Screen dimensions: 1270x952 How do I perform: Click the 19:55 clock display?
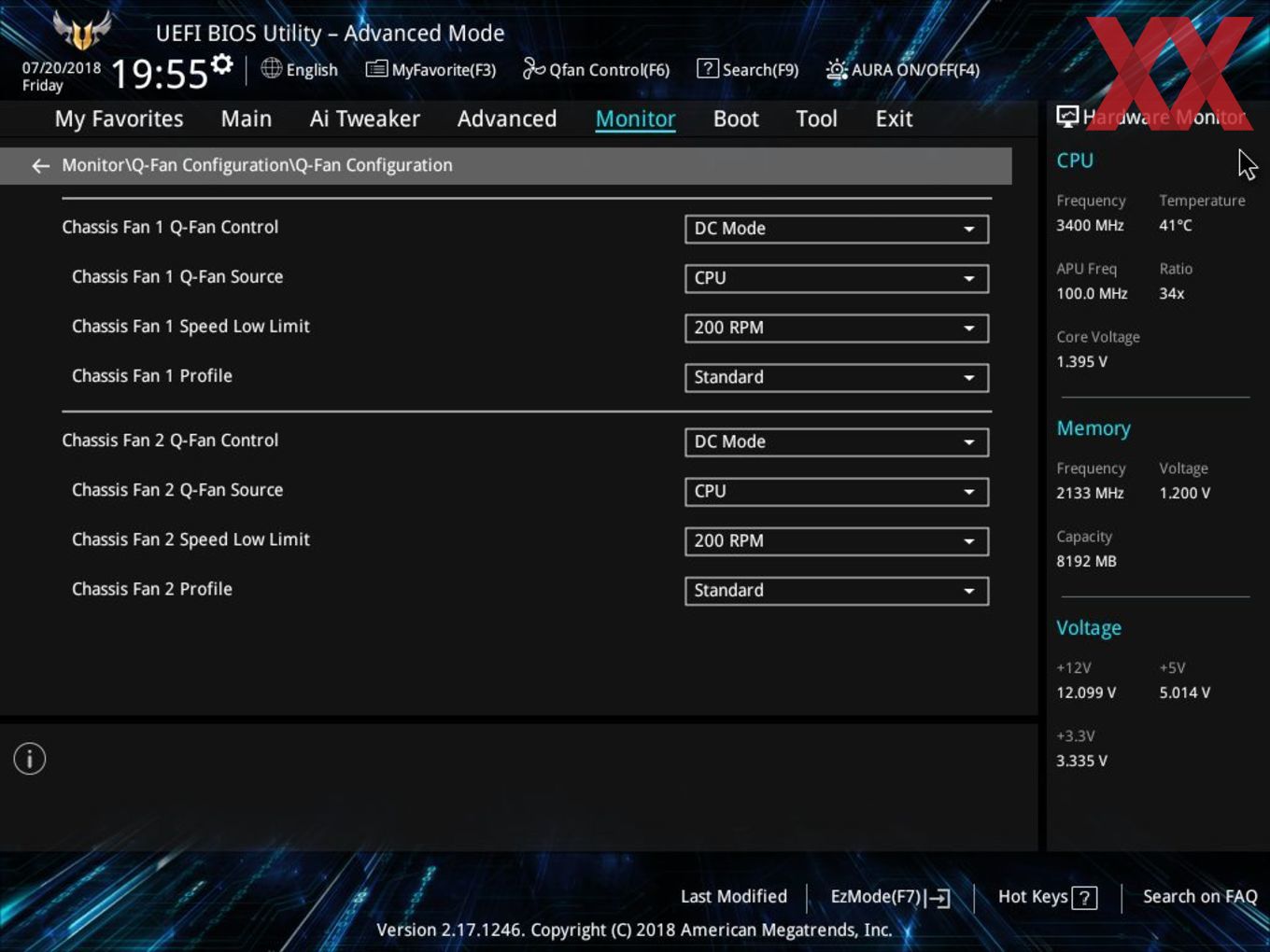tap(160, 75)
